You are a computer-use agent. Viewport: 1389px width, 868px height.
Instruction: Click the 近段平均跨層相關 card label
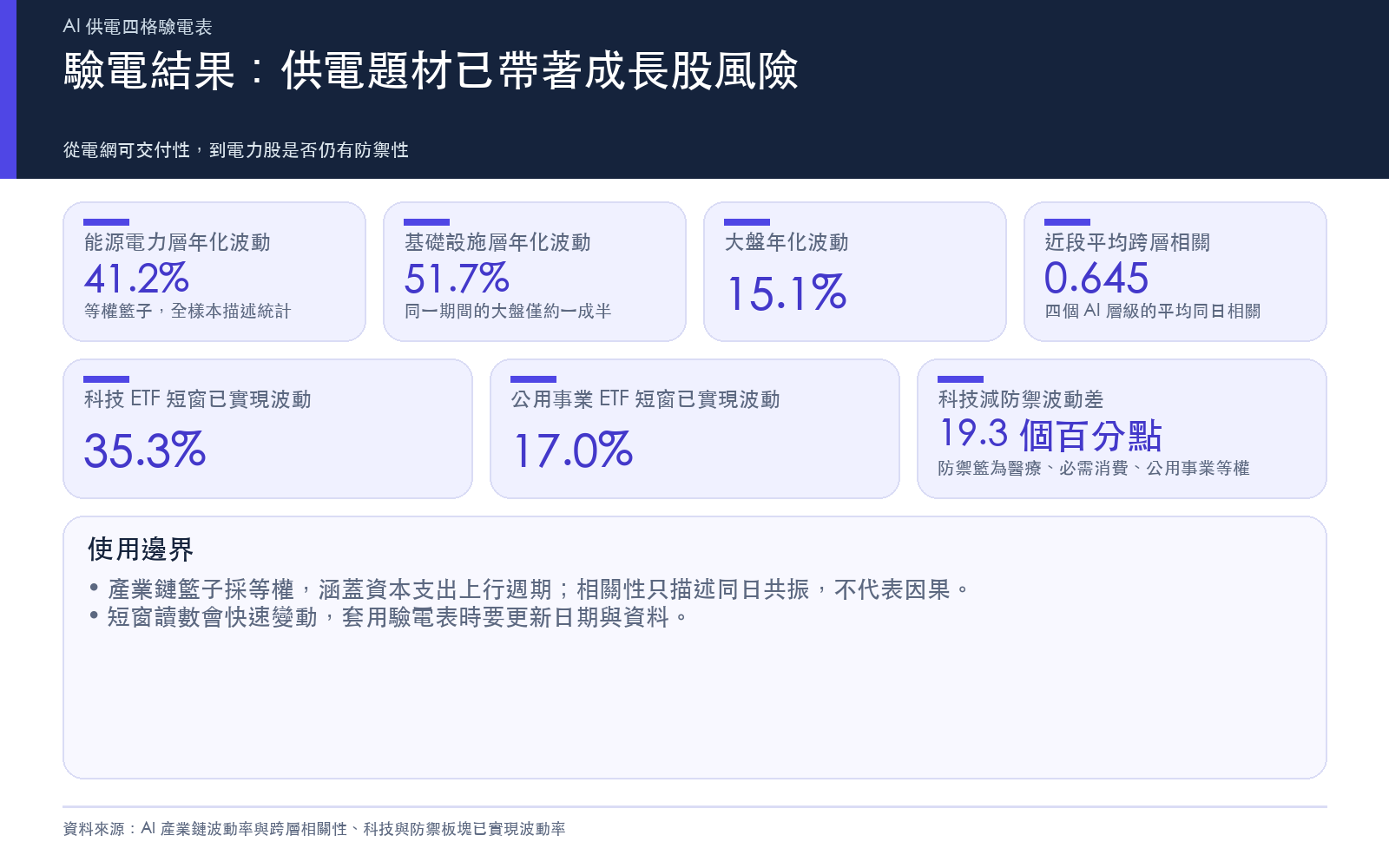[x=1128, y=242]
